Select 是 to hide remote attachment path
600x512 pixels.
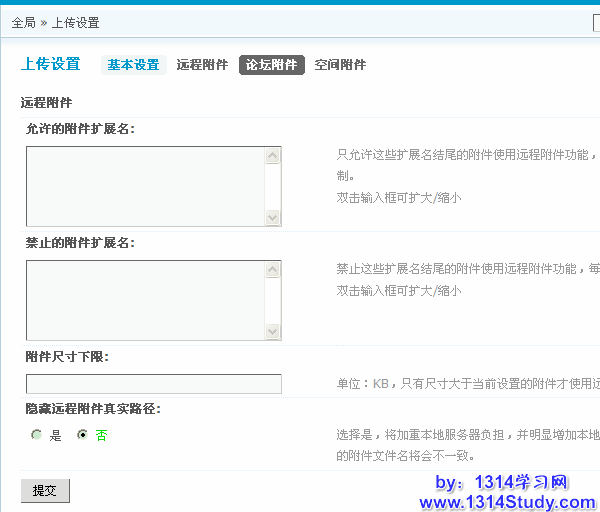point(37,435)
